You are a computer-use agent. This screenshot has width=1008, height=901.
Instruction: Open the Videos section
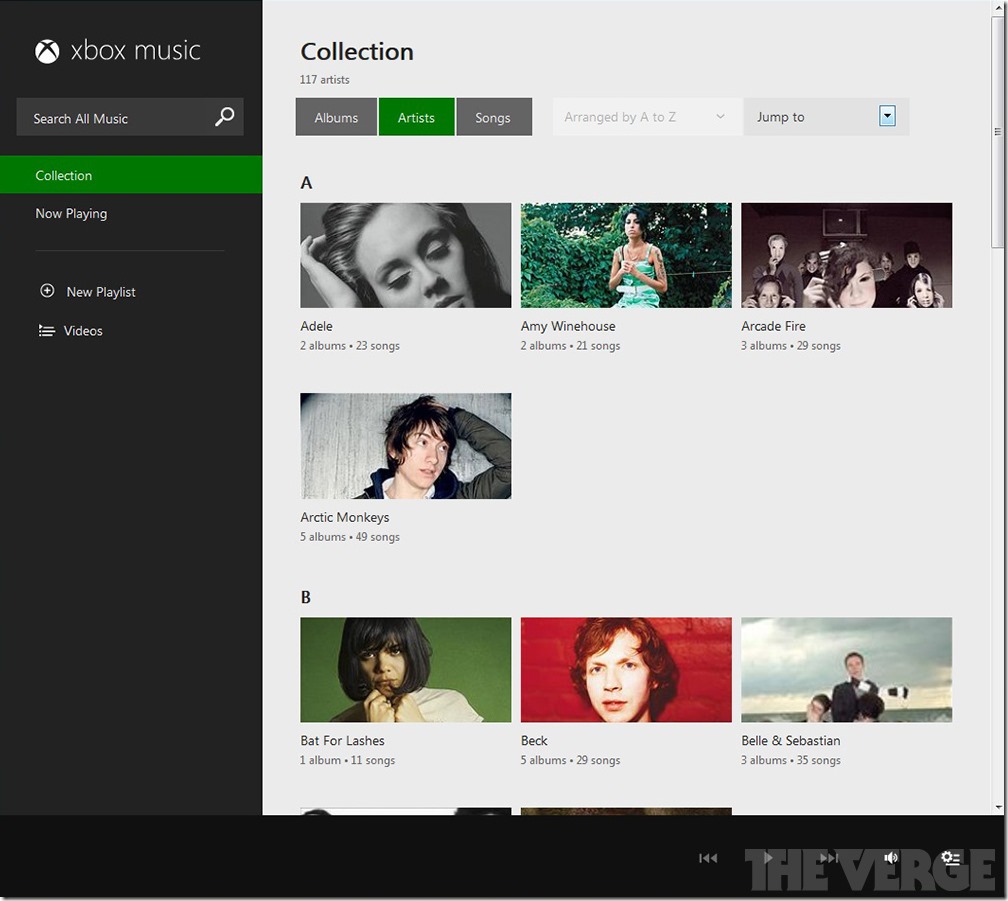coord(83,331)
